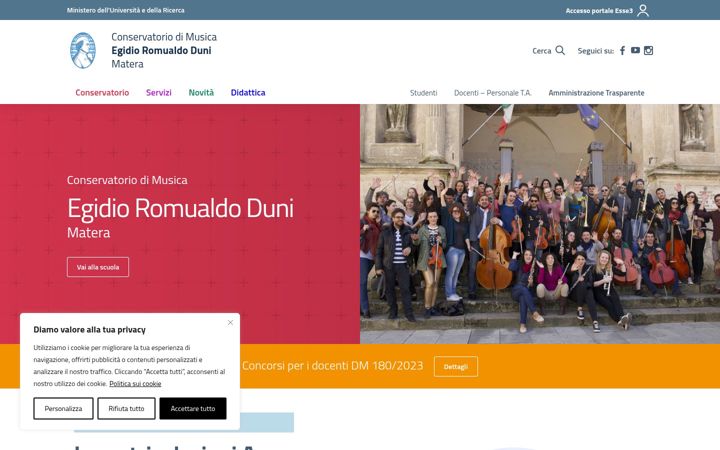Click Diamo valore alla tua privacy heading
Screen dimensions: 720x450
89,330
